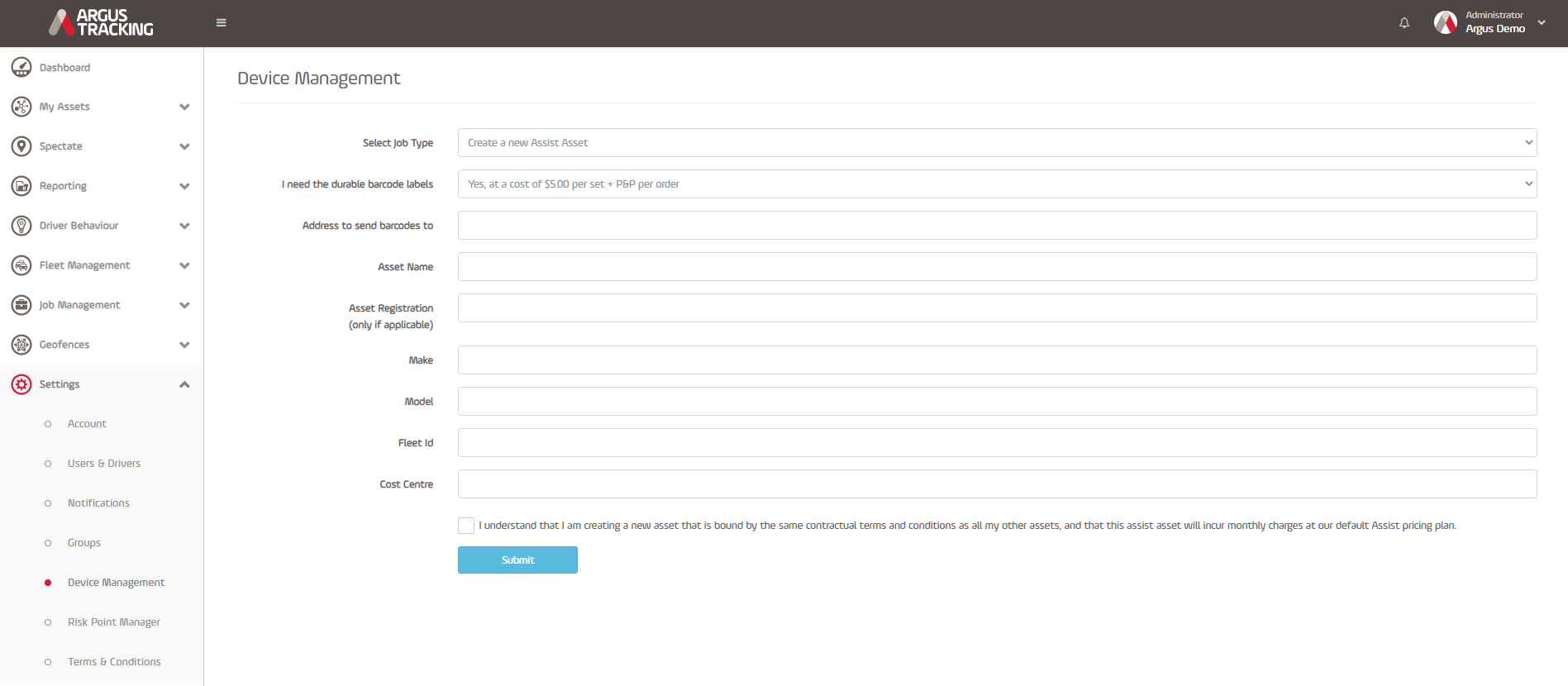Toggle the hamburger sidebar menu icon

pos(221,22)
